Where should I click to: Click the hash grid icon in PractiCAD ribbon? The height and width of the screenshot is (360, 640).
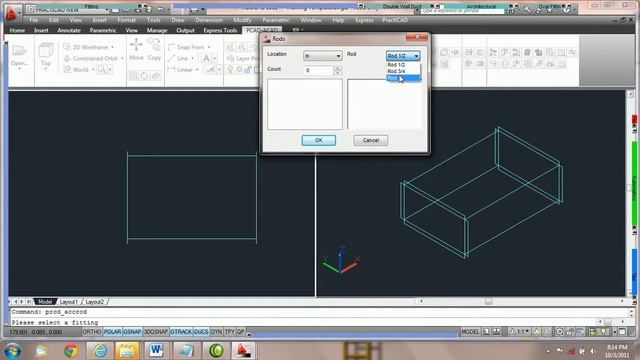point(527,52)
